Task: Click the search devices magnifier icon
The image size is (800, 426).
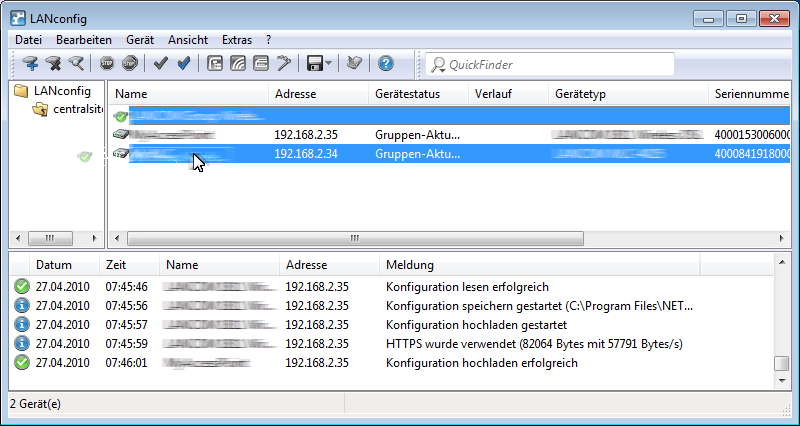Action: pos(76,64)
